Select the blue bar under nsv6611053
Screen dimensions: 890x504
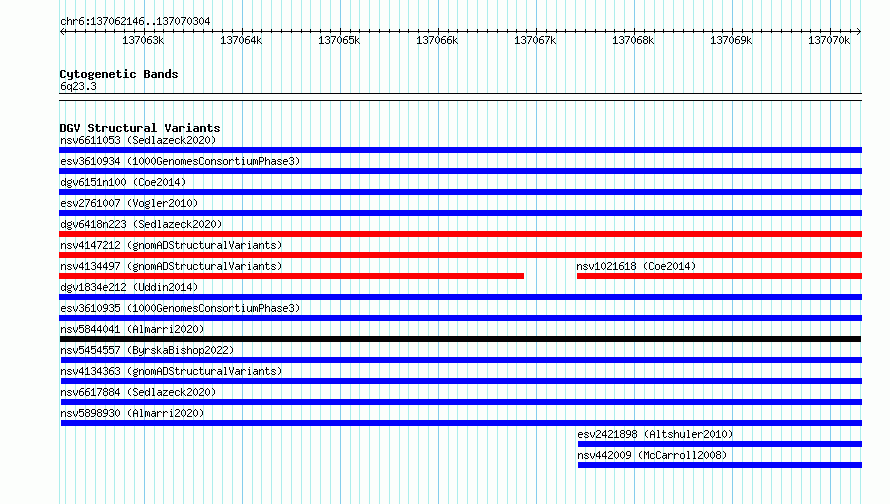click(460, 150)
